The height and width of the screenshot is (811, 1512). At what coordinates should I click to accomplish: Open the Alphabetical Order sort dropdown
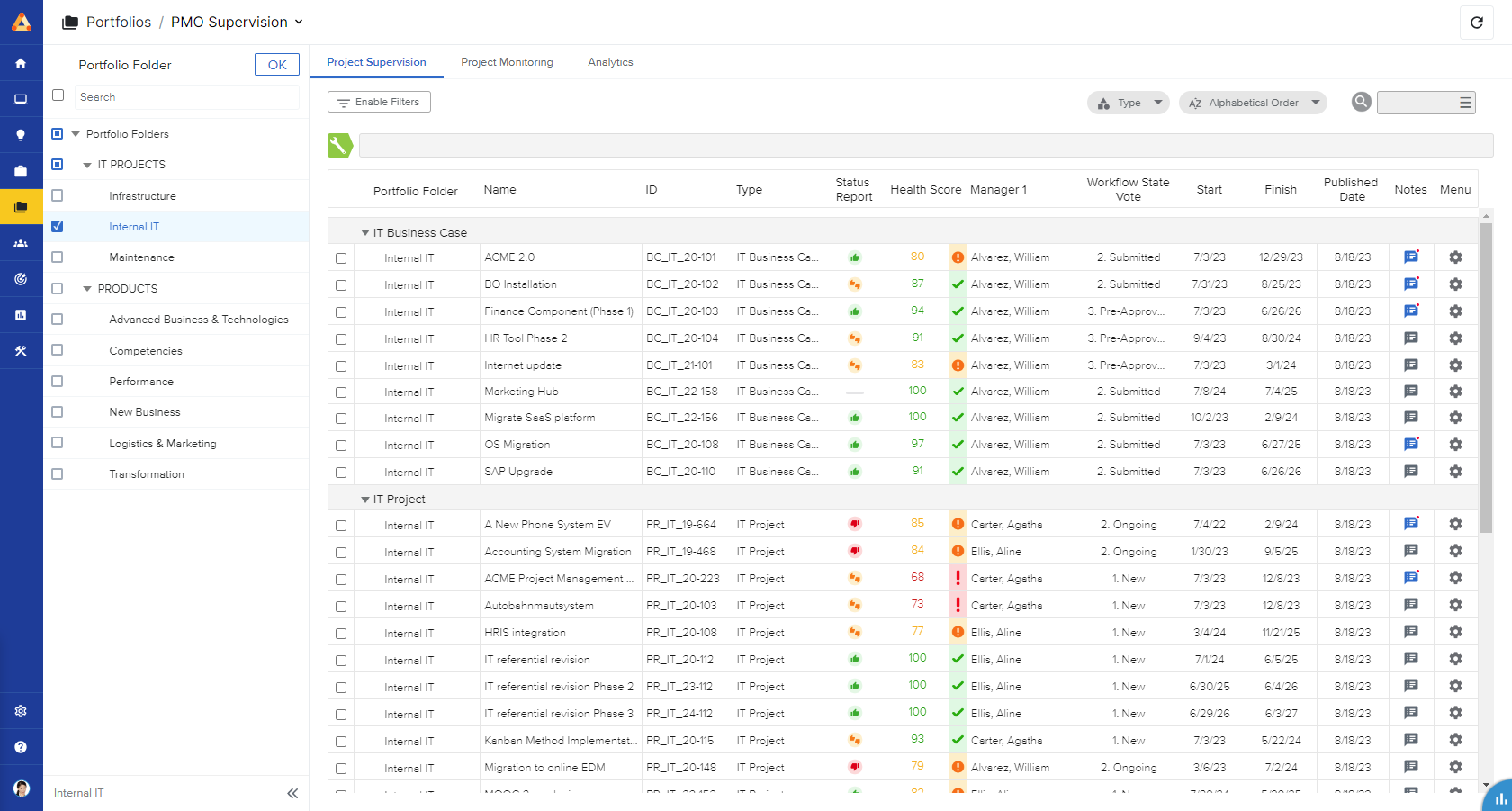pos(1253,103)
